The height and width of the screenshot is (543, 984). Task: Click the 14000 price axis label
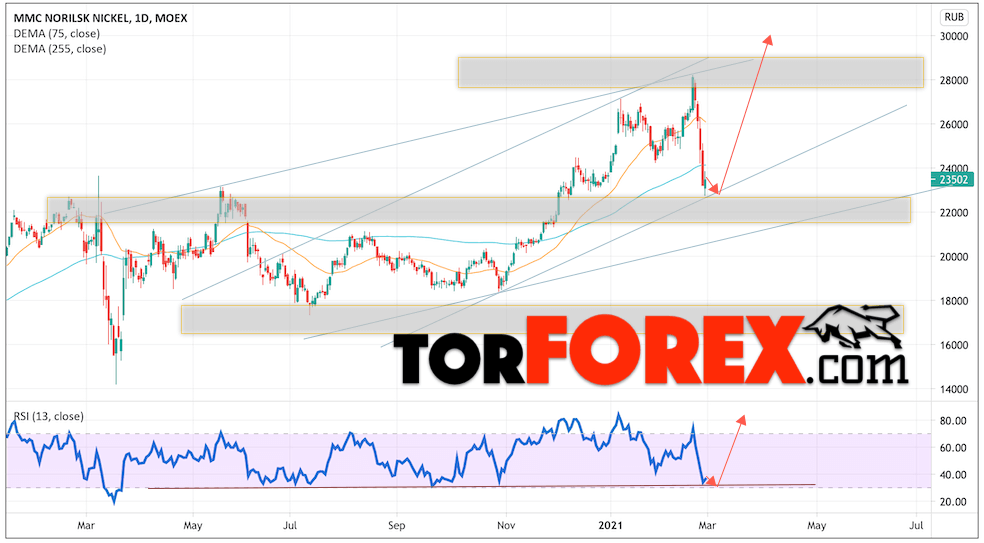[954, 389]
